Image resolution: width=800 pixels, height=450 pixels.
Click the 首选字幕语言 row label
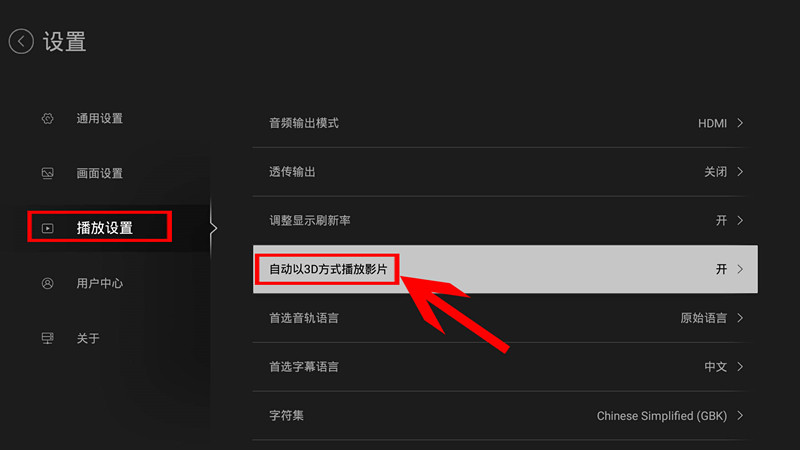[x=304, y=367]
